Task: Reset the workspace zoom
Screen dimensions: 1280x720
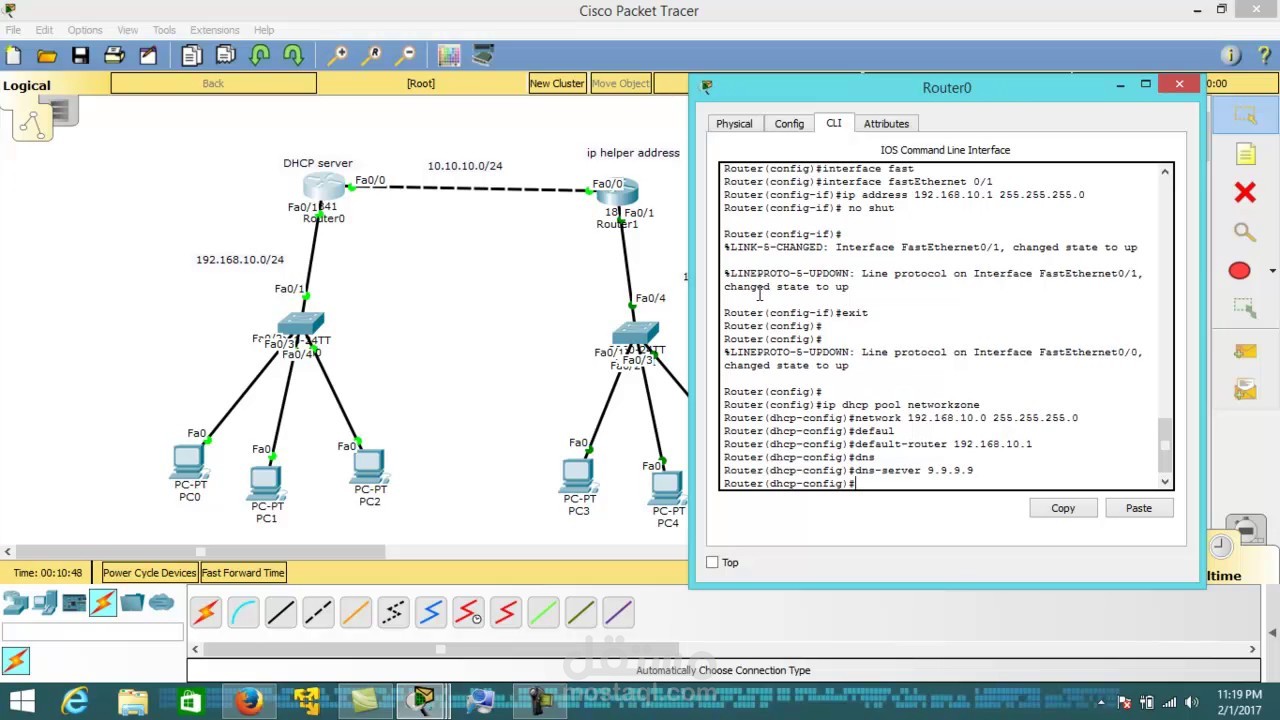Action: point(372,55)
